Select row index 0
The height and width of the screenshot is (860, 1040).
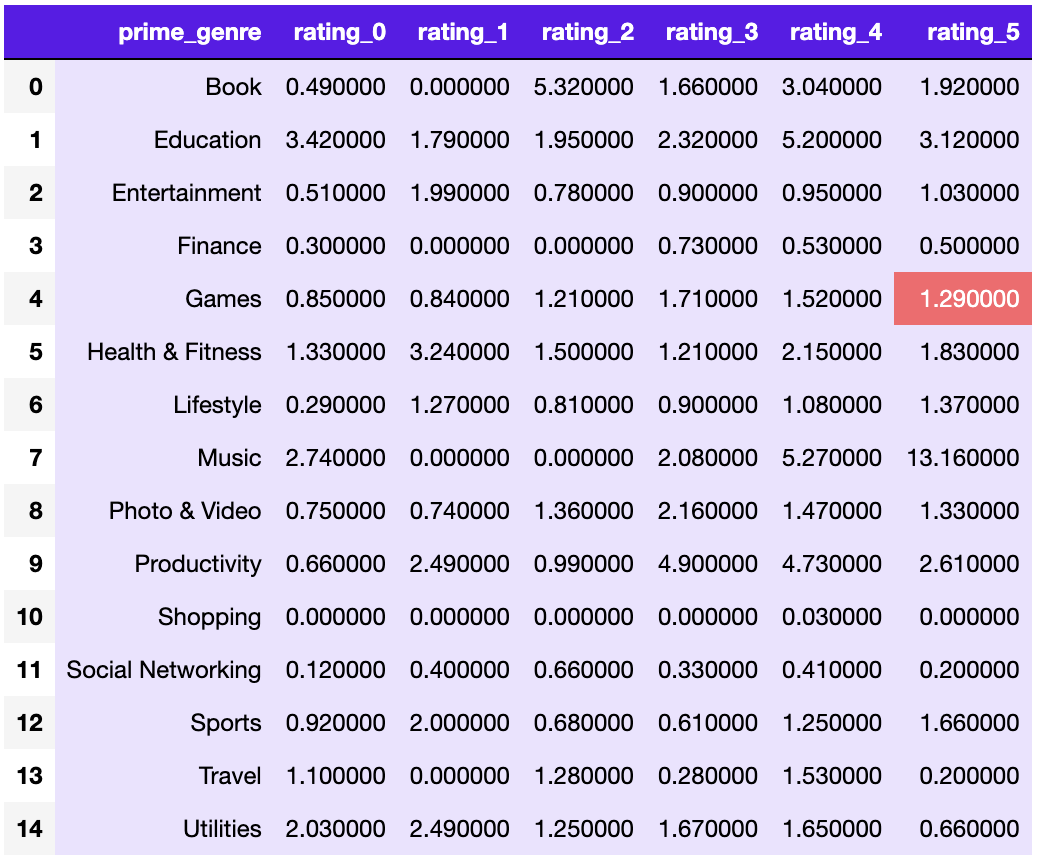(x=36, y=86)
